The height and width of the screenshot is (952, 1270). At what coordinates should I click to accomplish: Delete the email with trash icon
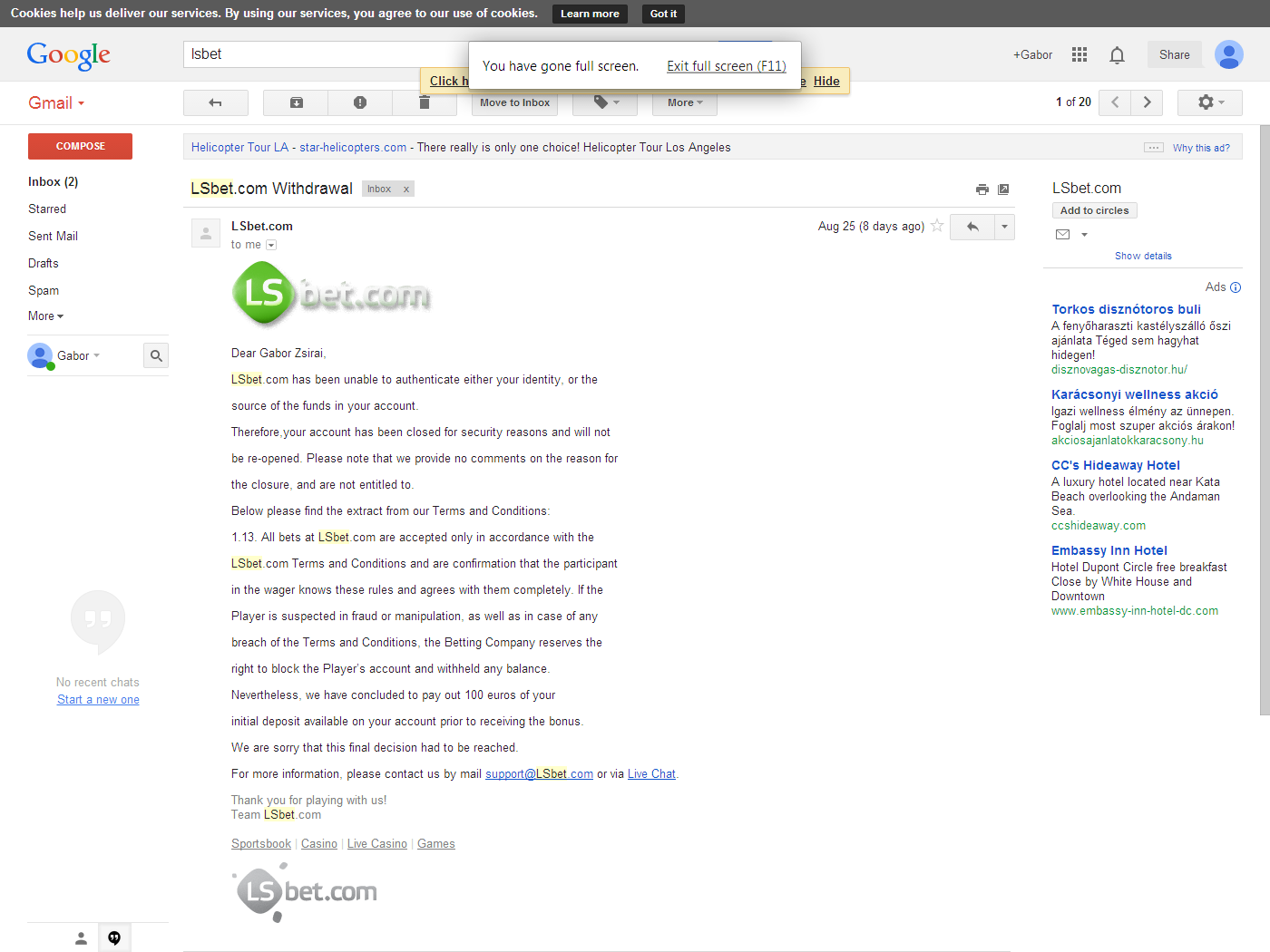tap(424, 102)
